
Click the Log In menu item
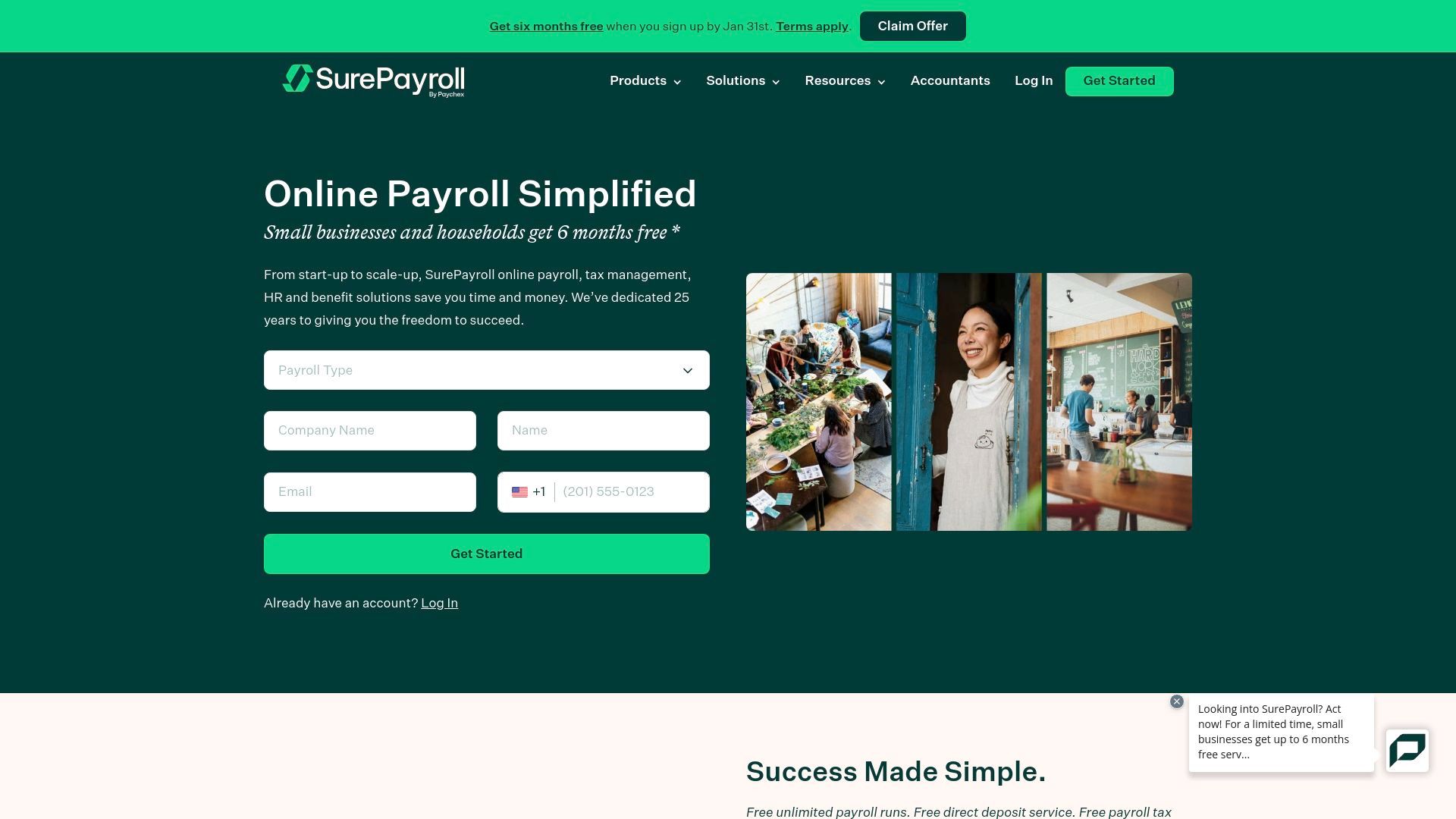click(1033, 81)
